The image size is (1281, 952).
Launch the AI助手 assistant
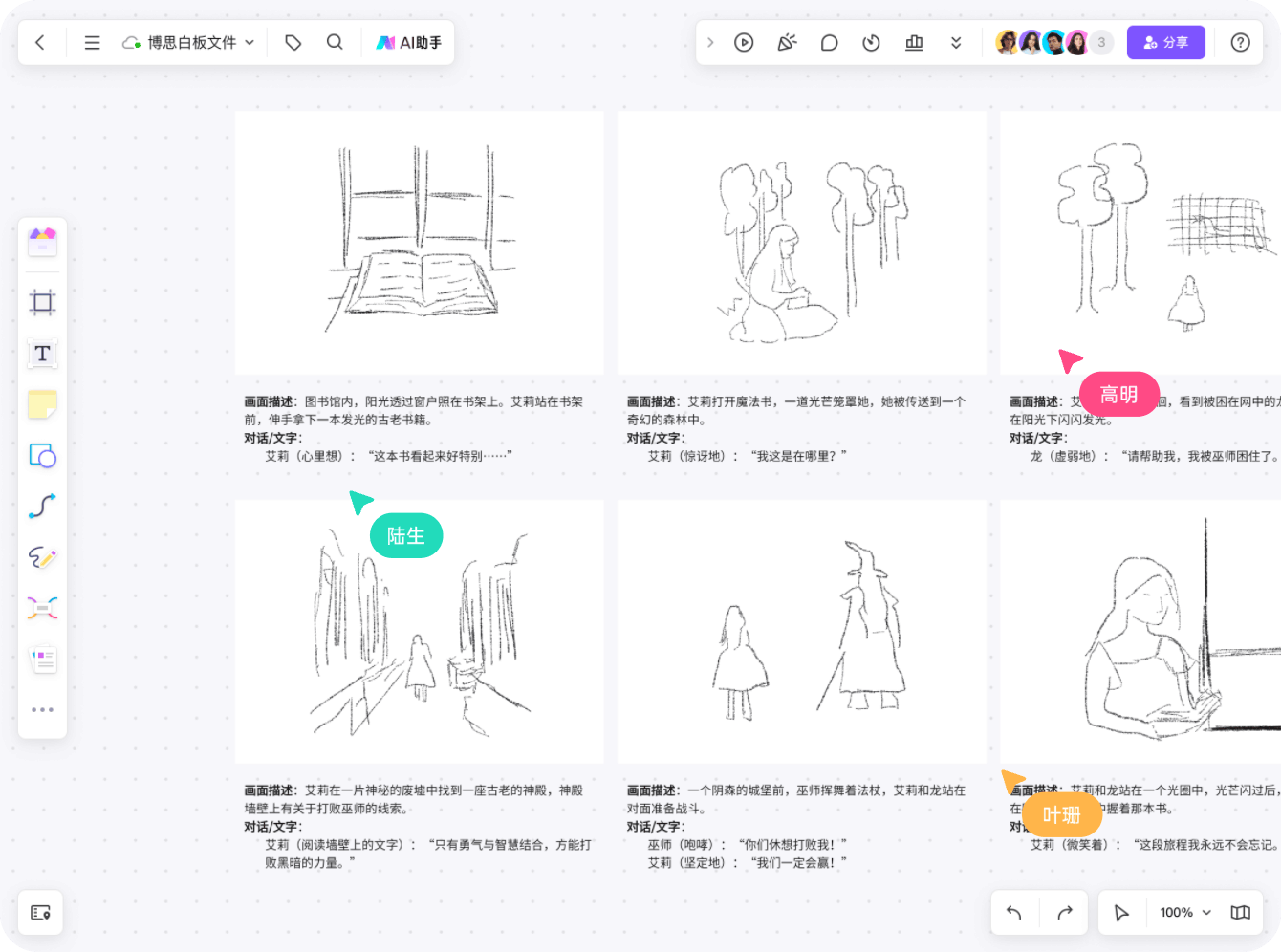click(408, 42)
